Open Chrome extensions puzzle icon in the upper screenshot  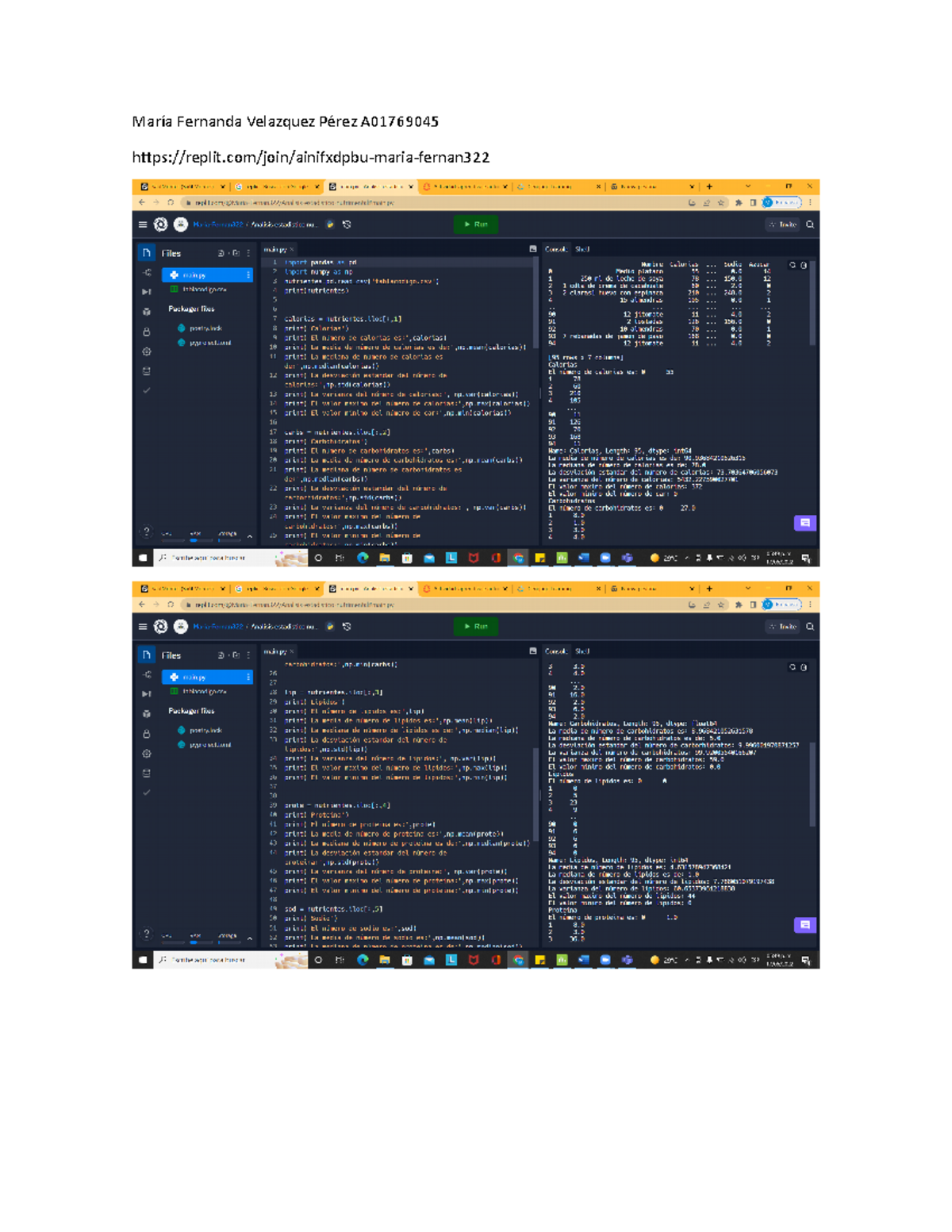pos(739,202)
